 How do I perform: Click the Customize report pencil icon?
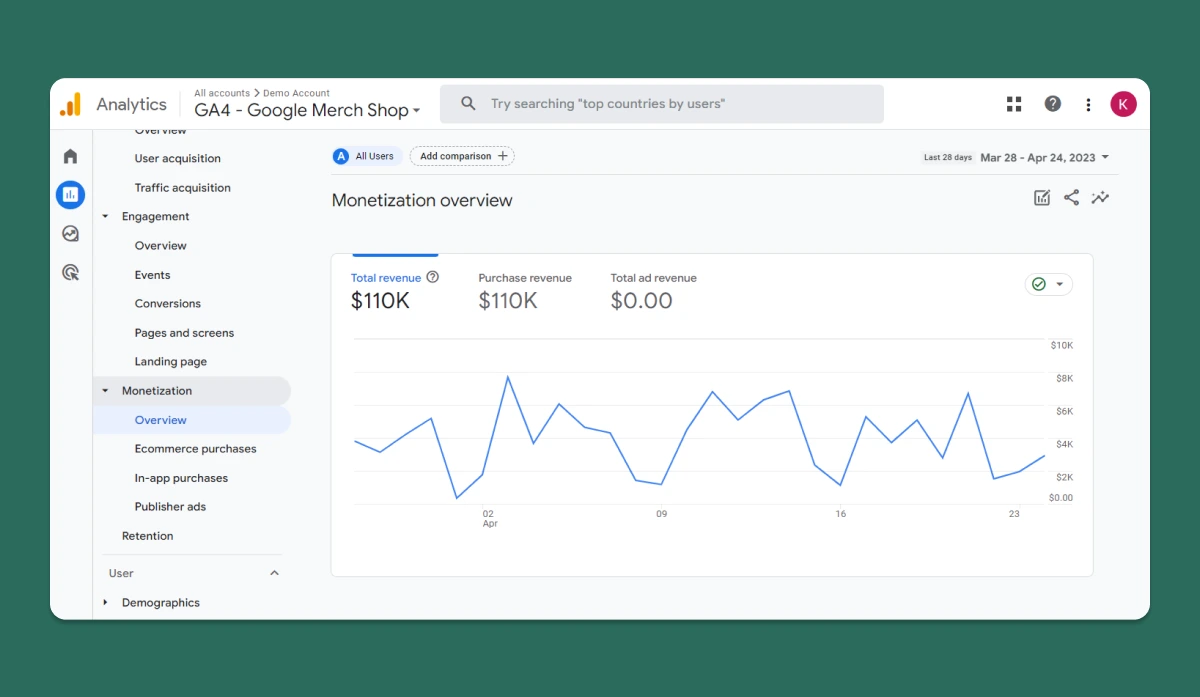point(1042,198)
